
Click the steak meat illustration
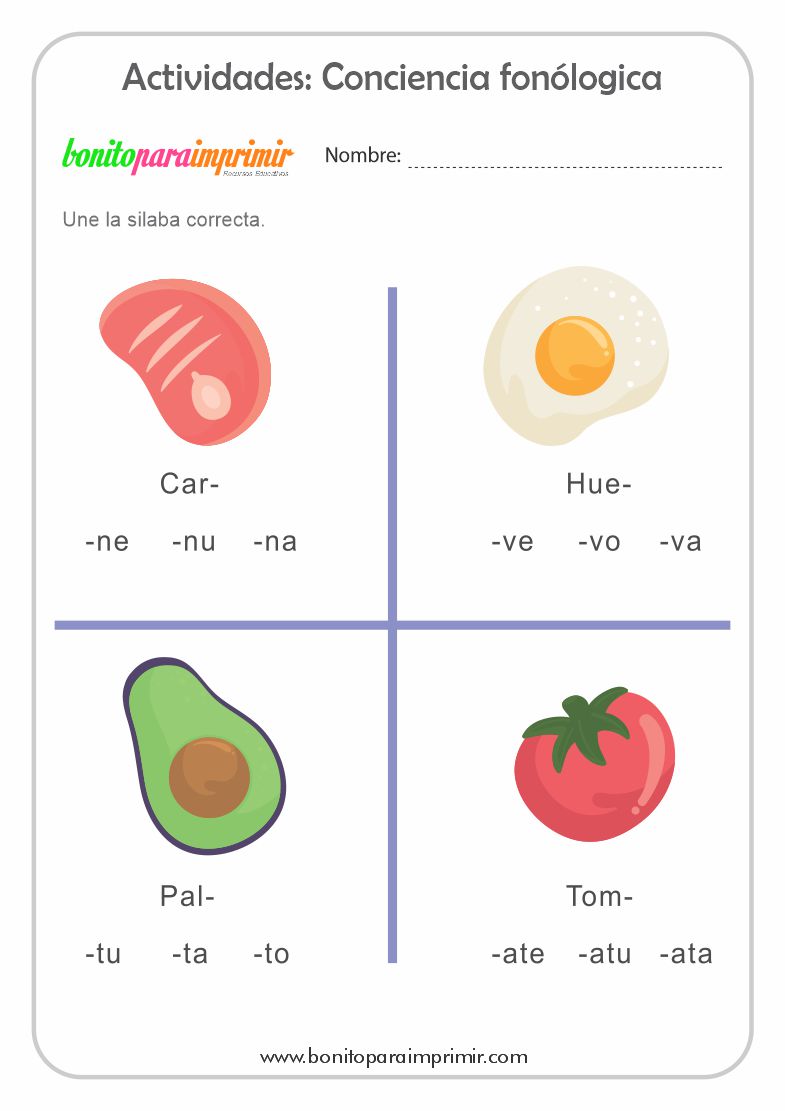(185, 362)
